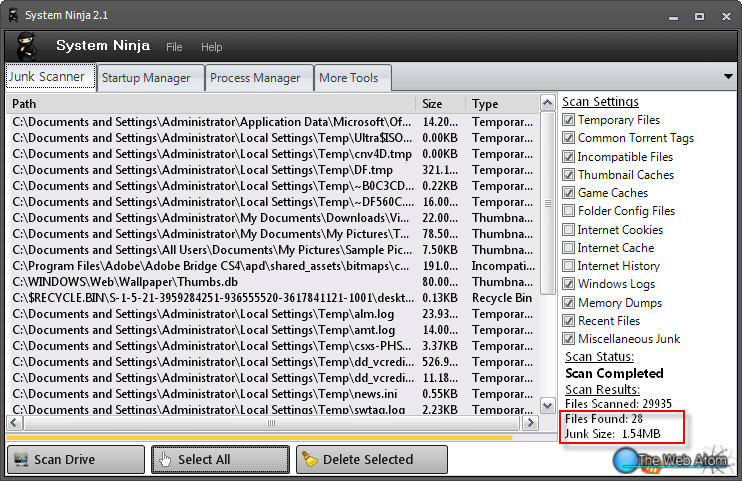Select the amt.log file row
The width and height of the screenshot is (742, 481).
click(x=273, y=330)
